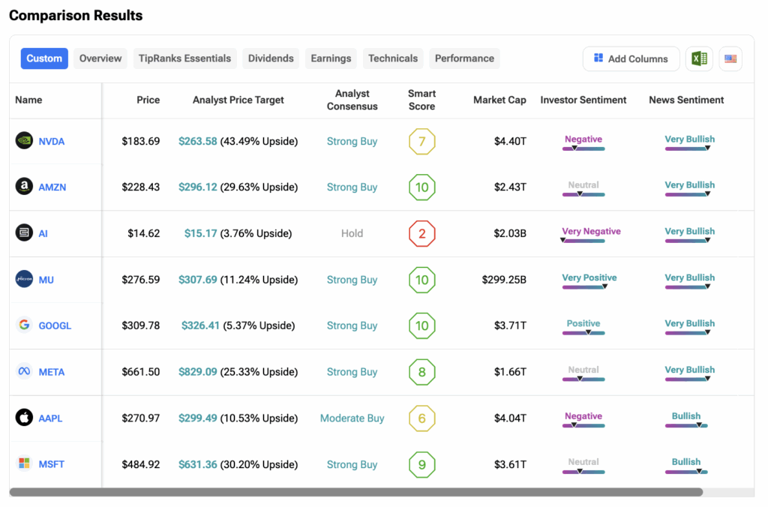Click the Add Columns button
This screenshot has width=768, height=507.
[x=631, y=59]
